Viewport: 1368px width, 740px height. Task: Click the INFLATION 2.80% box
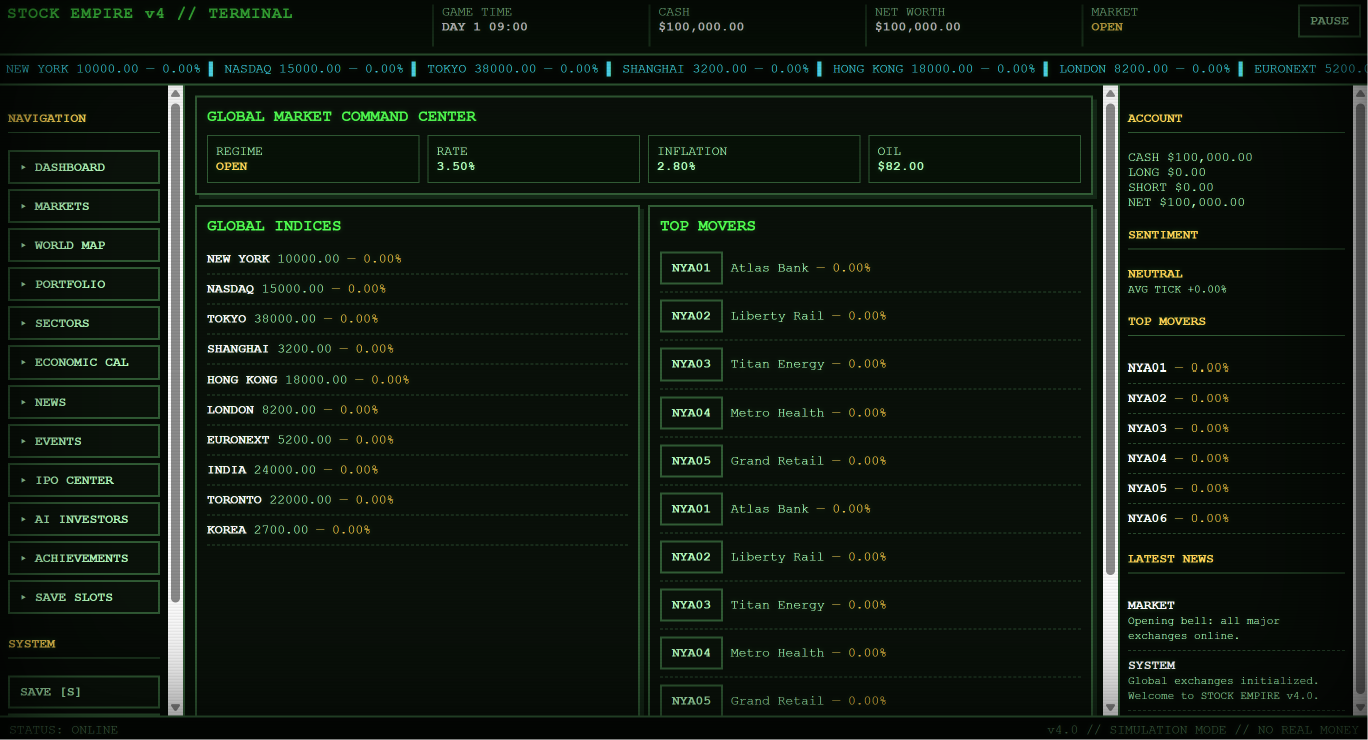point(754,159)
